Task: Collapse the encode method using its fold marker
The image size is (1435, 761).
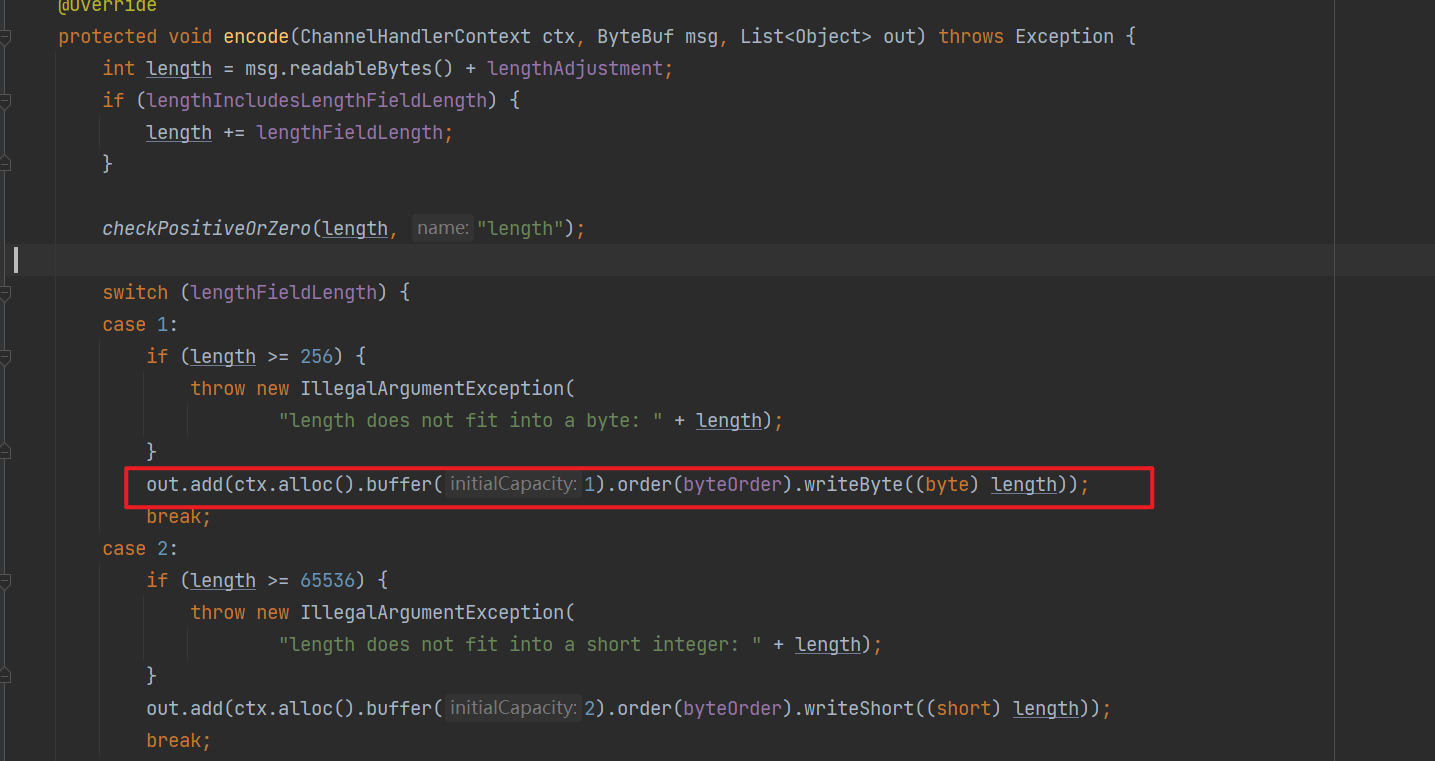Action: click(5, 37)
